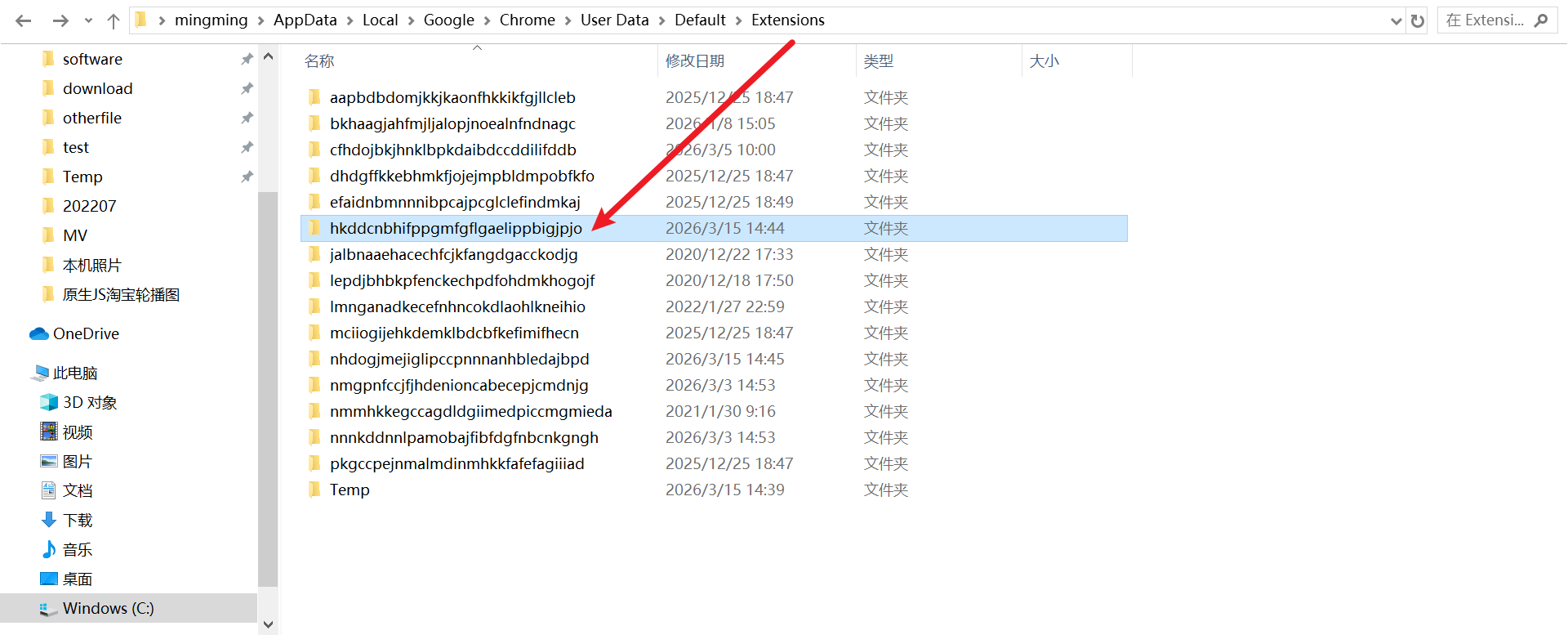Open otherfile in quick access
The height and width of the screenshot is (635, 1568).
[92, 119]
